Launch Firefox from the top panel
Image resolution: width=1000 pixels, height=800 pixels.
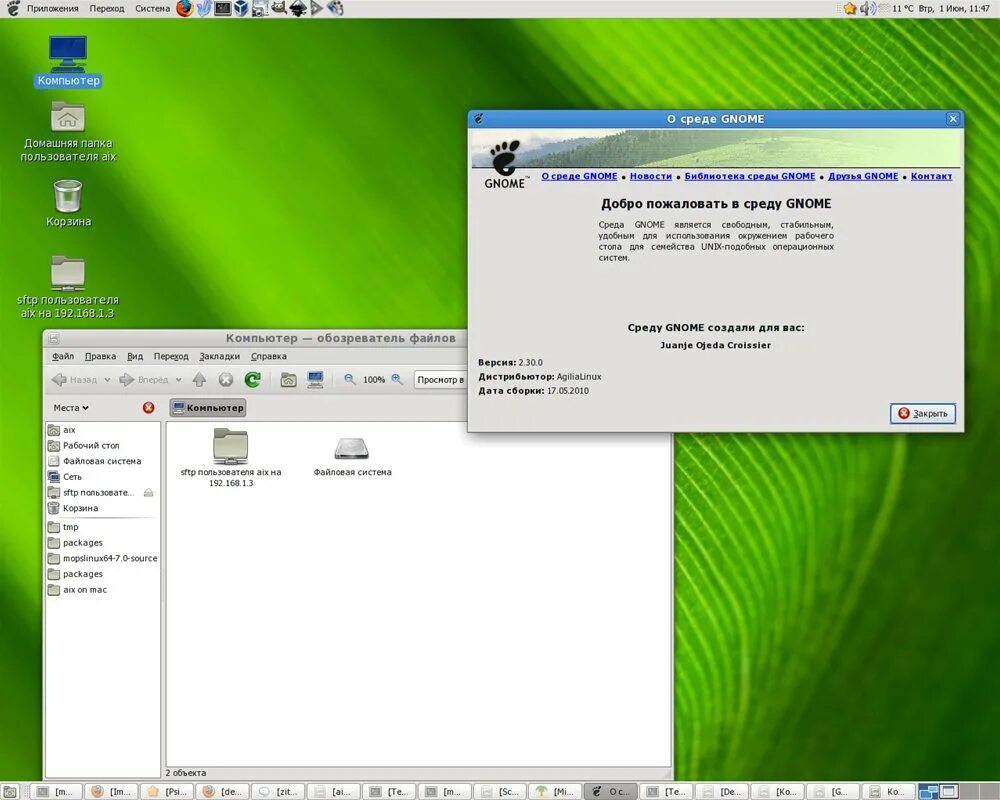[x=186, y=8]
